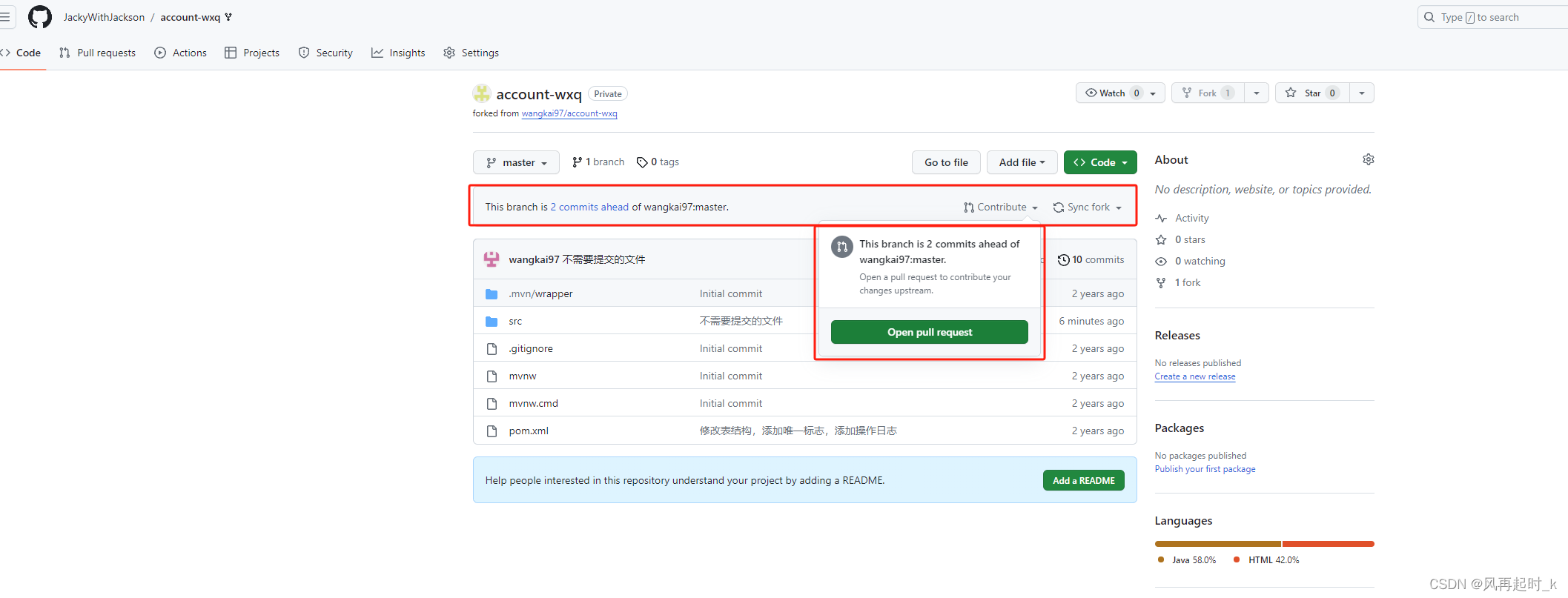Switch to the Code tab
Viewport: 1568px width, 598px height.
coord(21,53)
